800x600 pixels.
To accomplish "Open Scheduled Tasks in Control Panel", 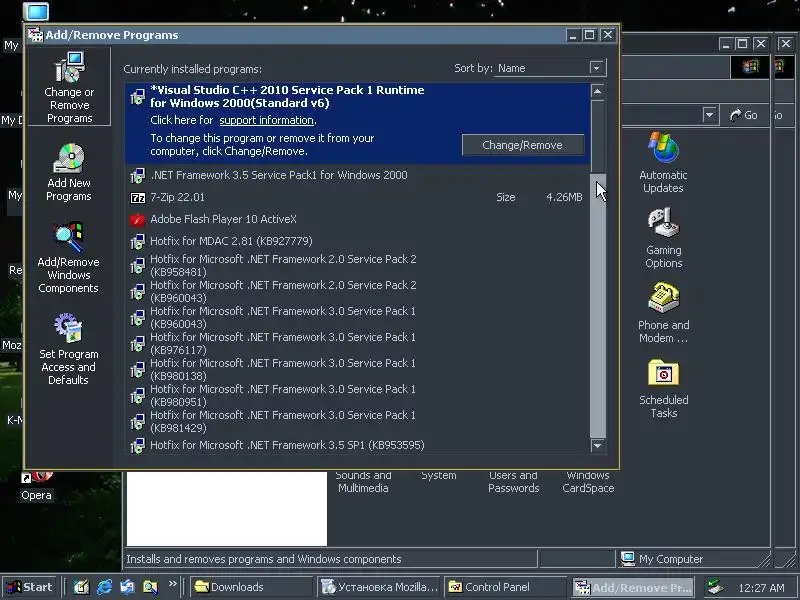I will point(663,388).
